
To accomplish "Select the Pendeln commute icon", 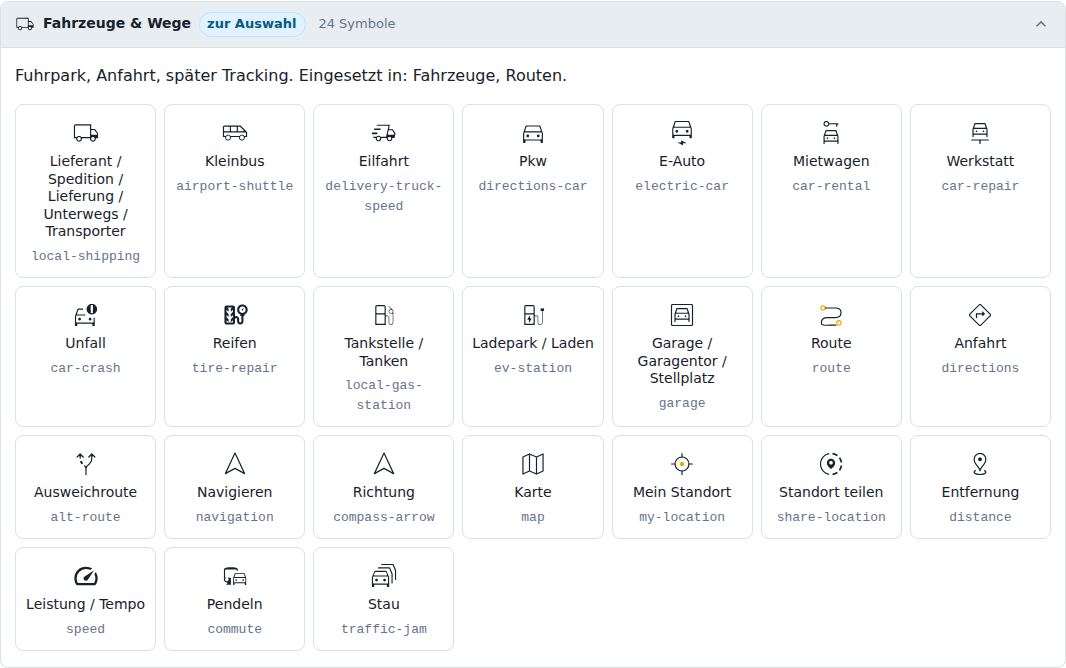I will click(235, 576).
